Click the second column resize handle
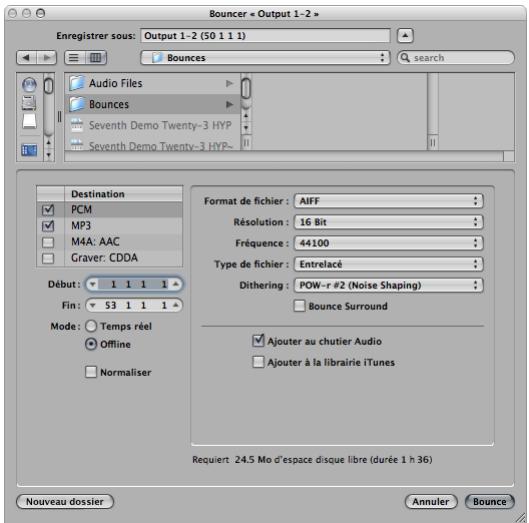 point(433,143)
